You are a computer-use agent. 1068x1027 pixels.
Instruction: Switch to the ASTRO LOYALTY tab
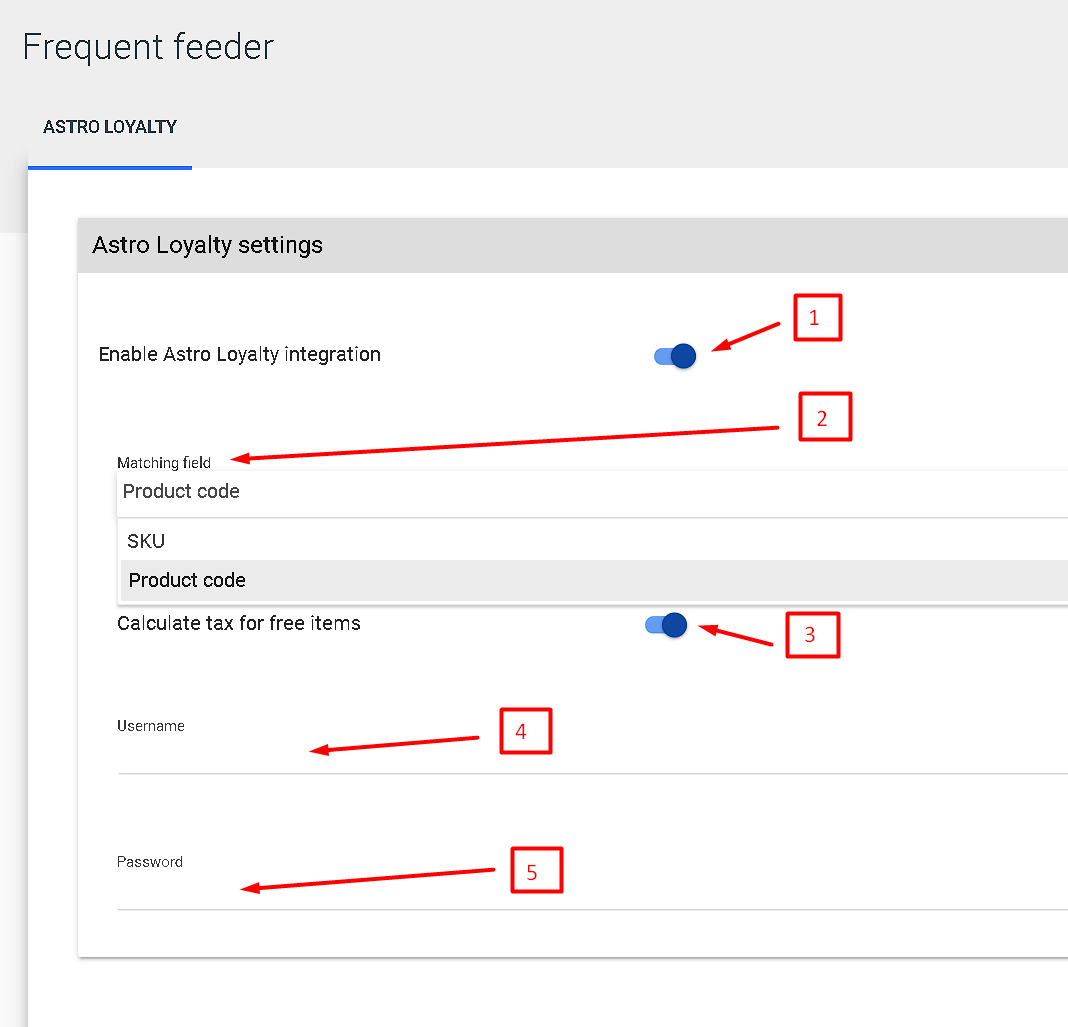110,127
